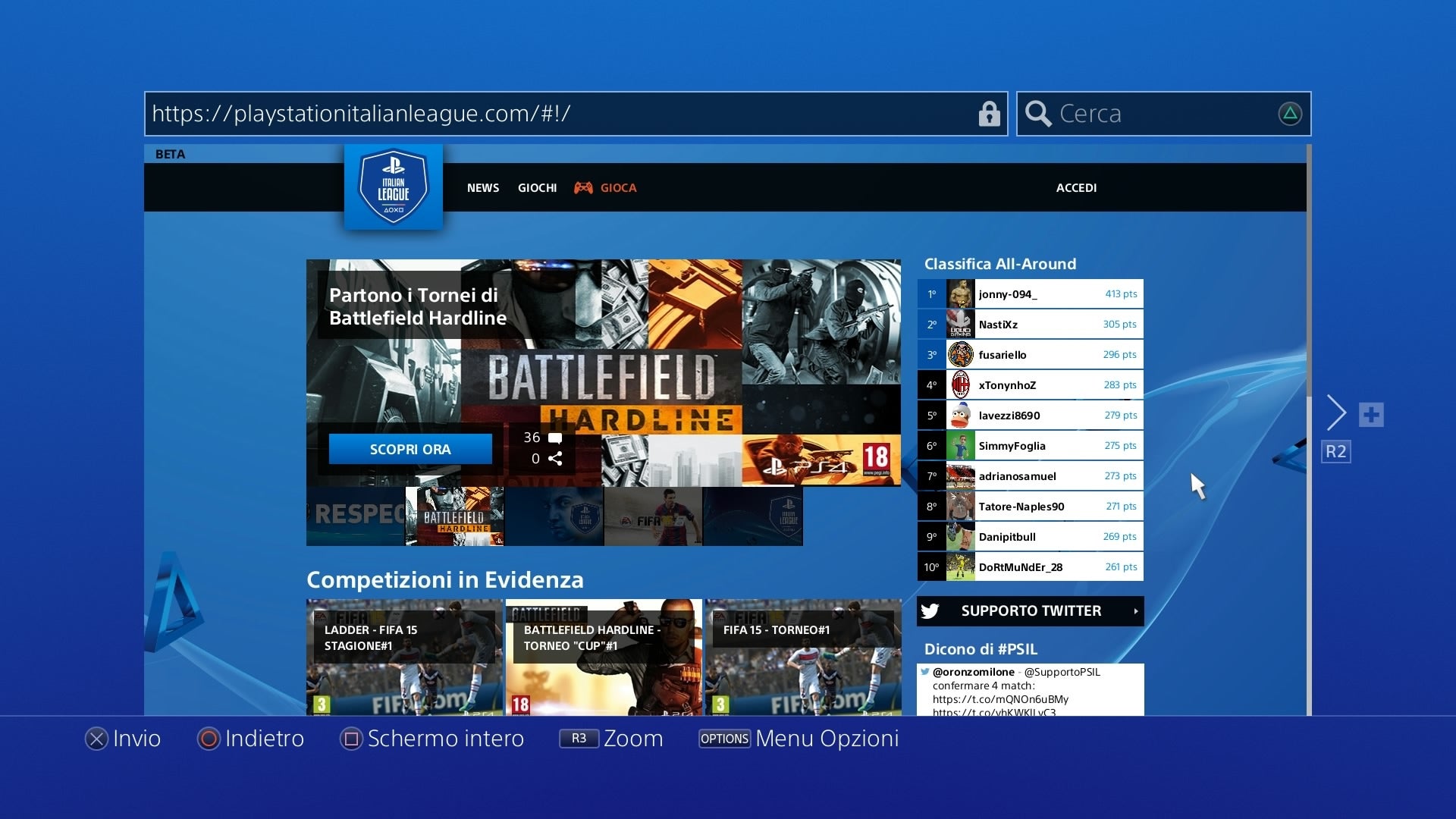The image size is (1456, 819).
Task: Click the square button icon for Schermo intero
Action: (351, 739)
